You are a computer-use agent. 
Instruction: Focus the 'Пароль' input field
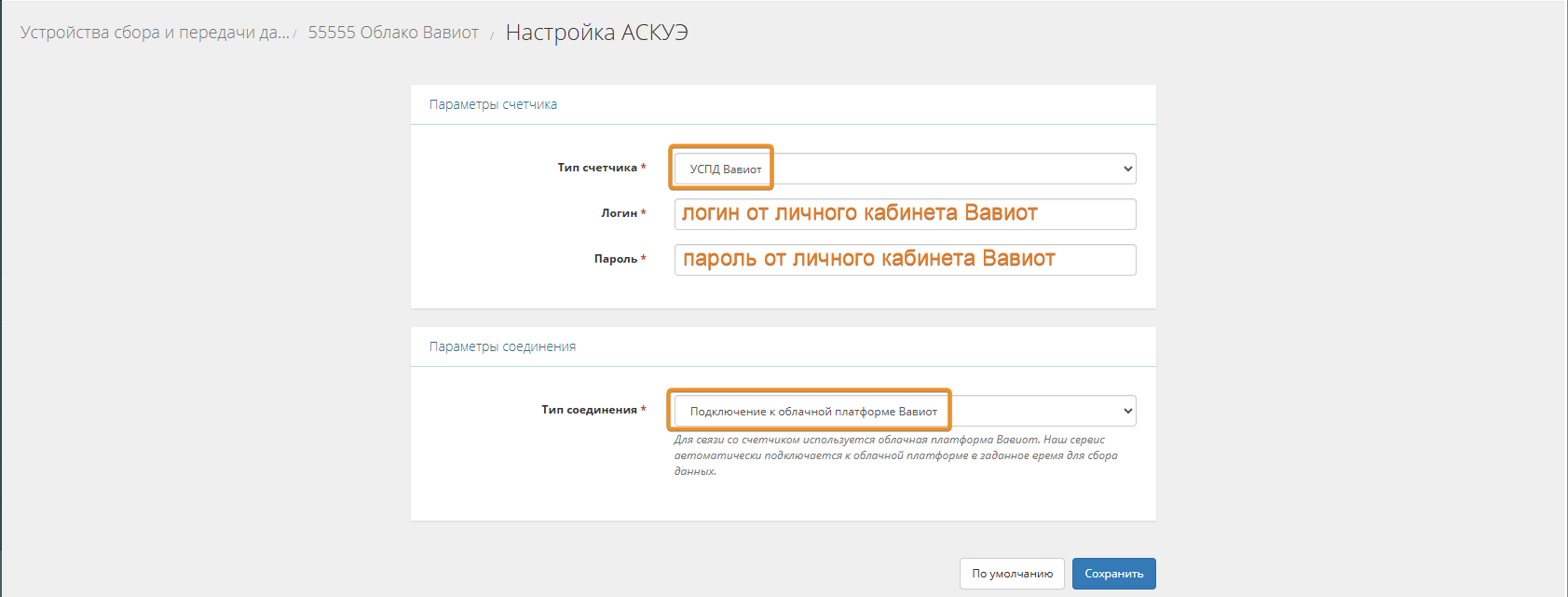pos(905,260)
